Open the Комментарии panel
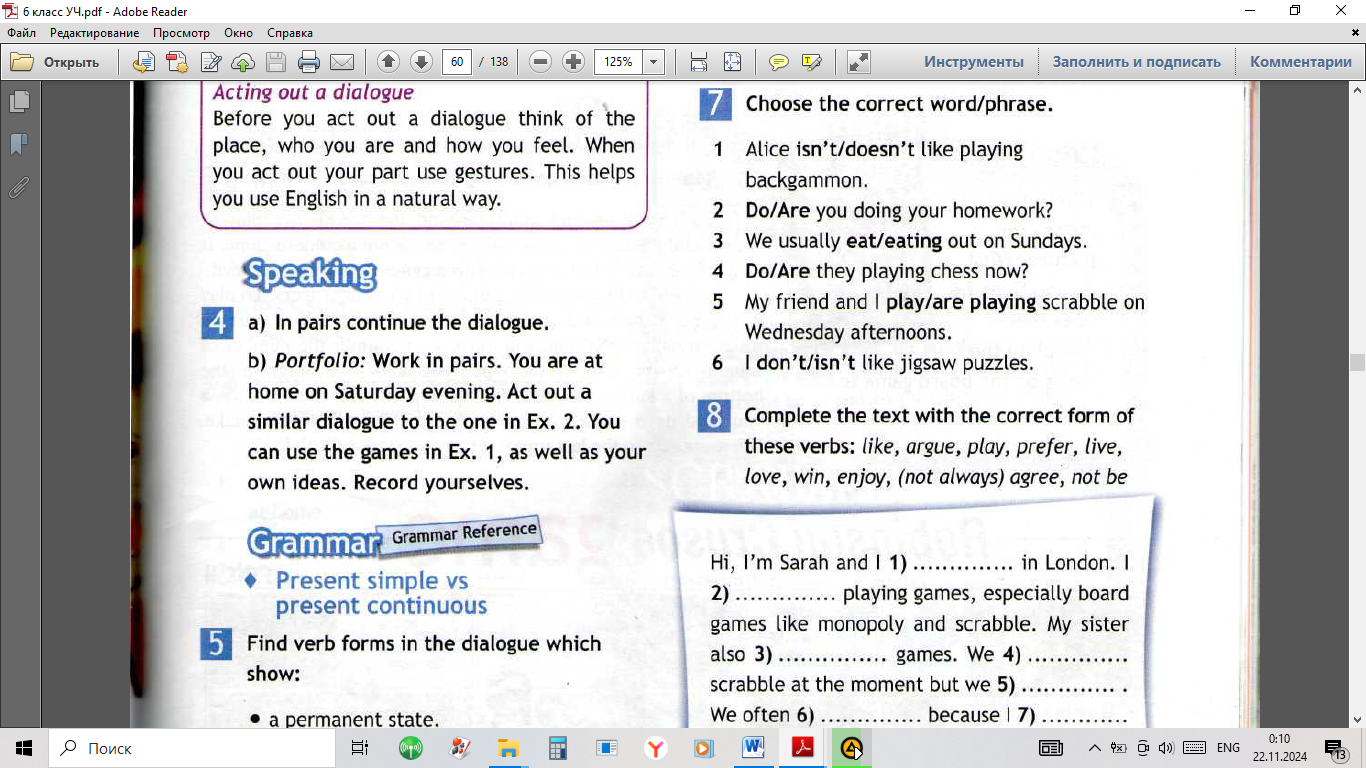This screenshot has height=768, width=1366. (1300, 62)
